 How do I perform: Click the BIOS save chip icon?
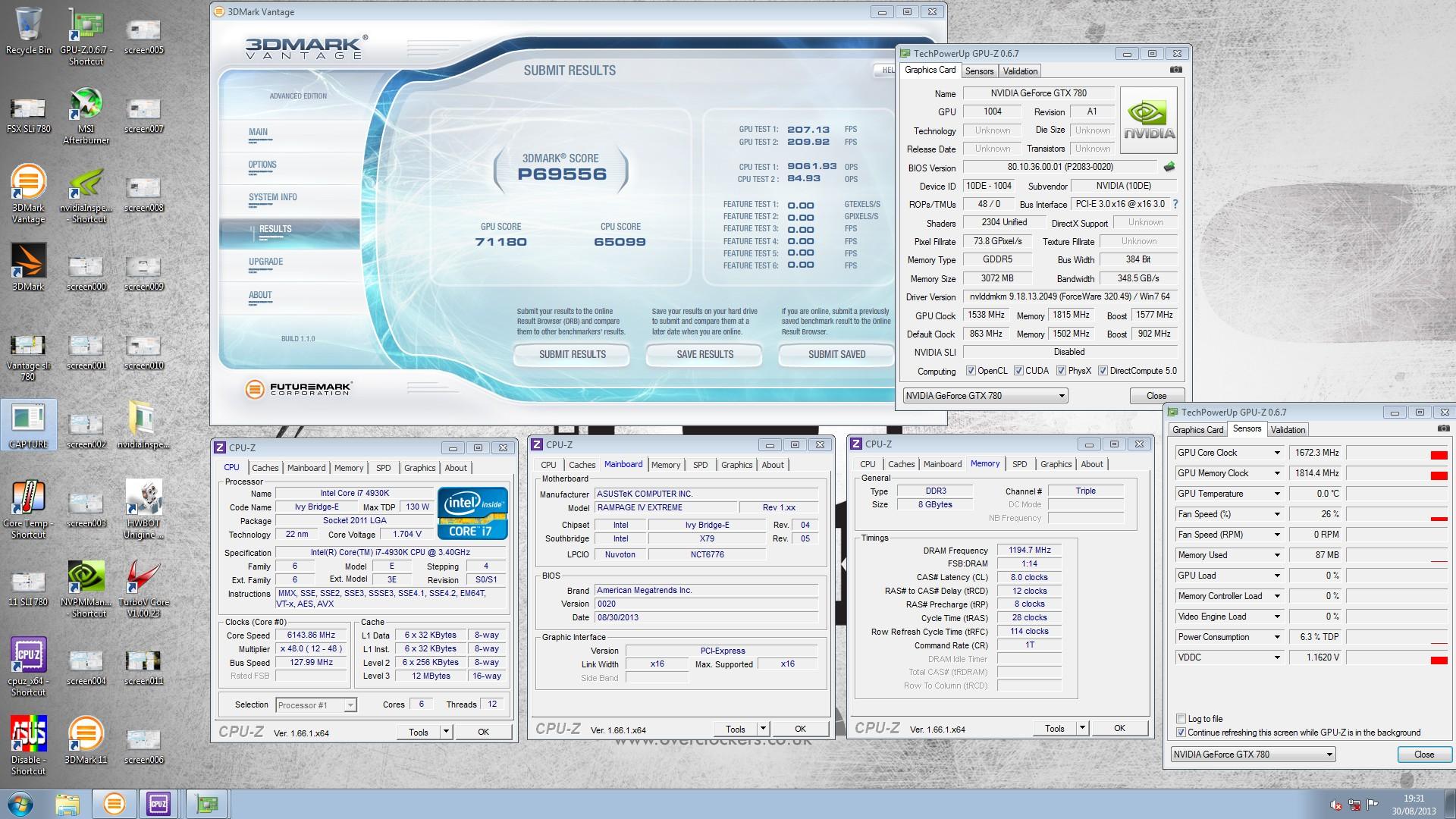(1169, 167)
